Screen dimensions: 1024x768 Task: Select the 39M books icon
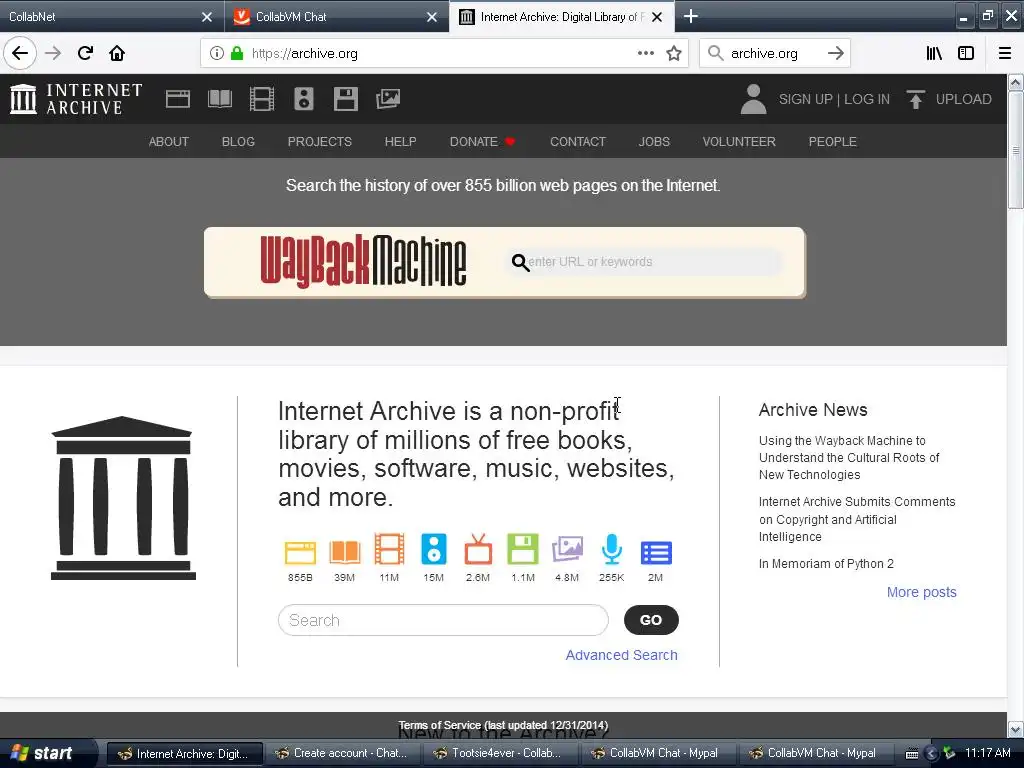pyautogui.click(x=345, y=552)
